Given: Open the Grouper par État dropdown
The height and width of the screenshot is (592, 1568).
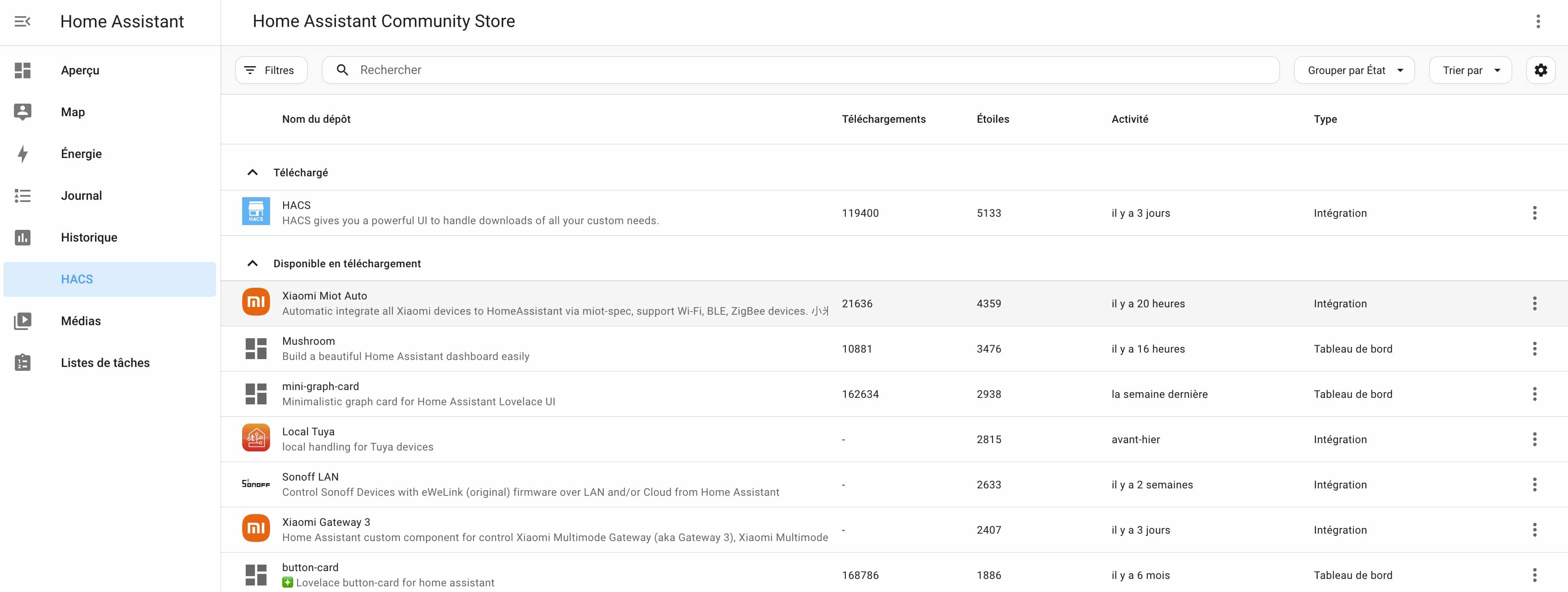Looking at the screenshot, I should coord(1354,70).
